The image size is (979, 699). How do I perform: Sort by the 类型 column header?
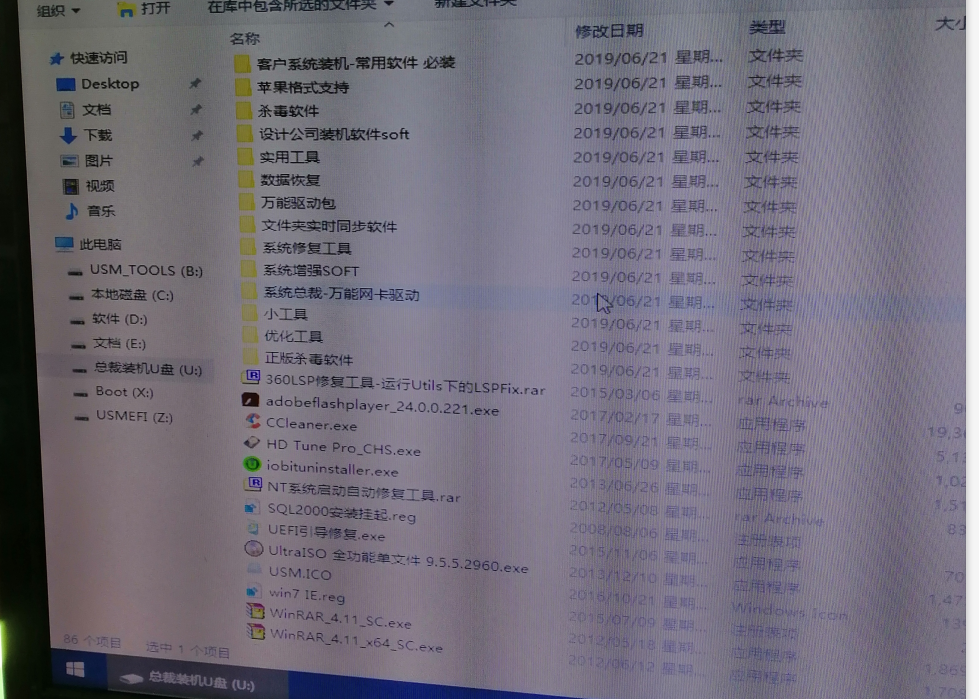coord(767,27)
